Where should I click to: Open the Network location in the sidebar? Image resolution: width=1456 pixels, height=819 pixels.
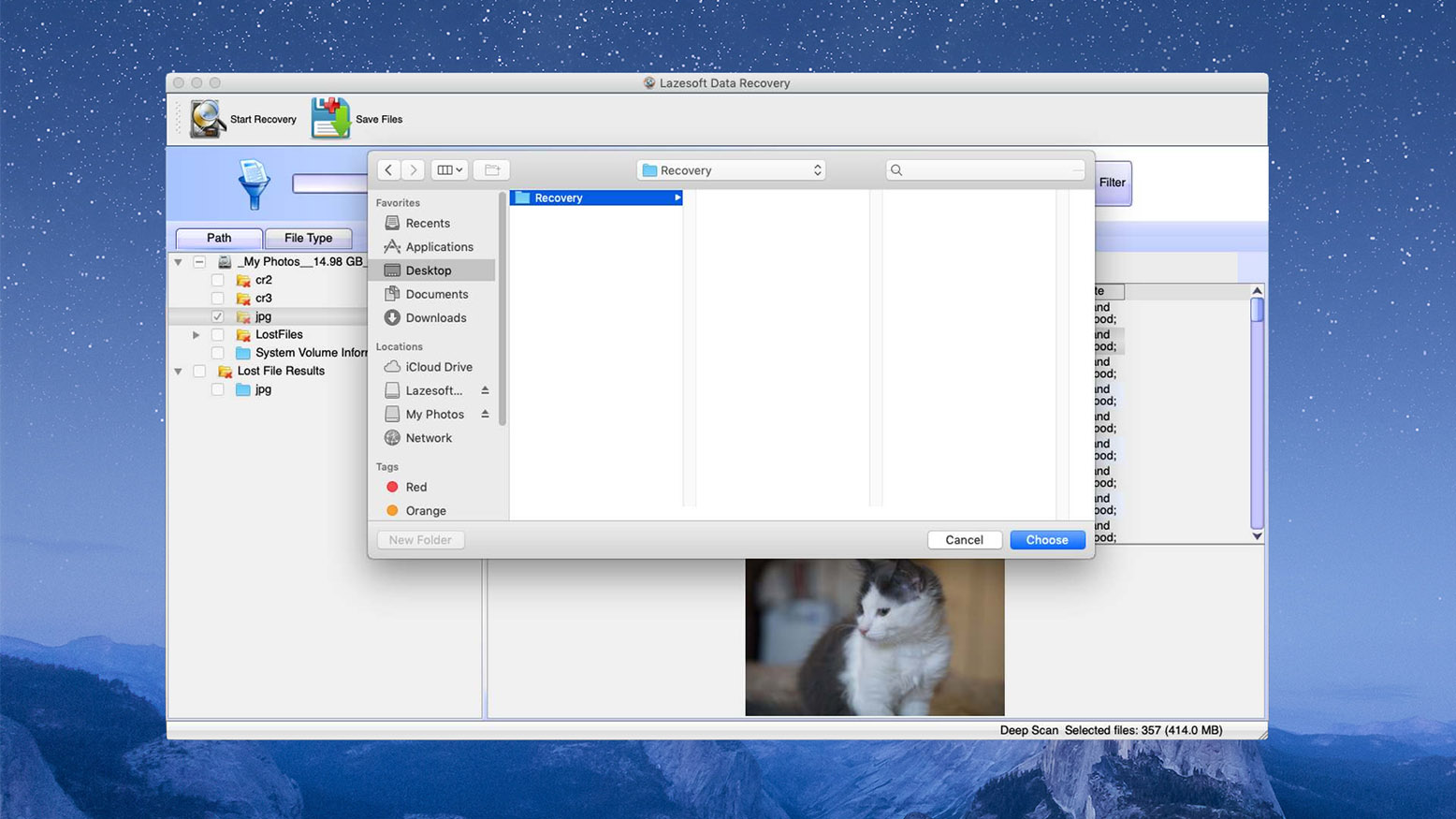click(x=429, y=437)
